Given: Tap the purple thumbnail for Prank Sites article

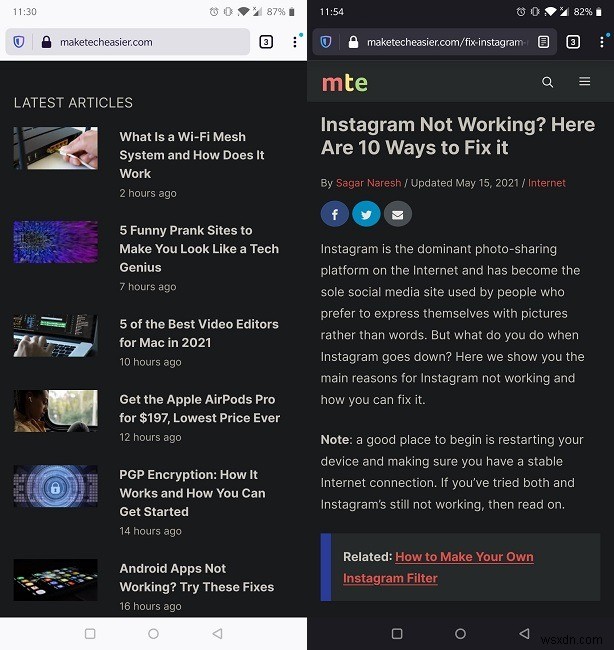Looking at the screenshot, I should click(x=56, y=242).
